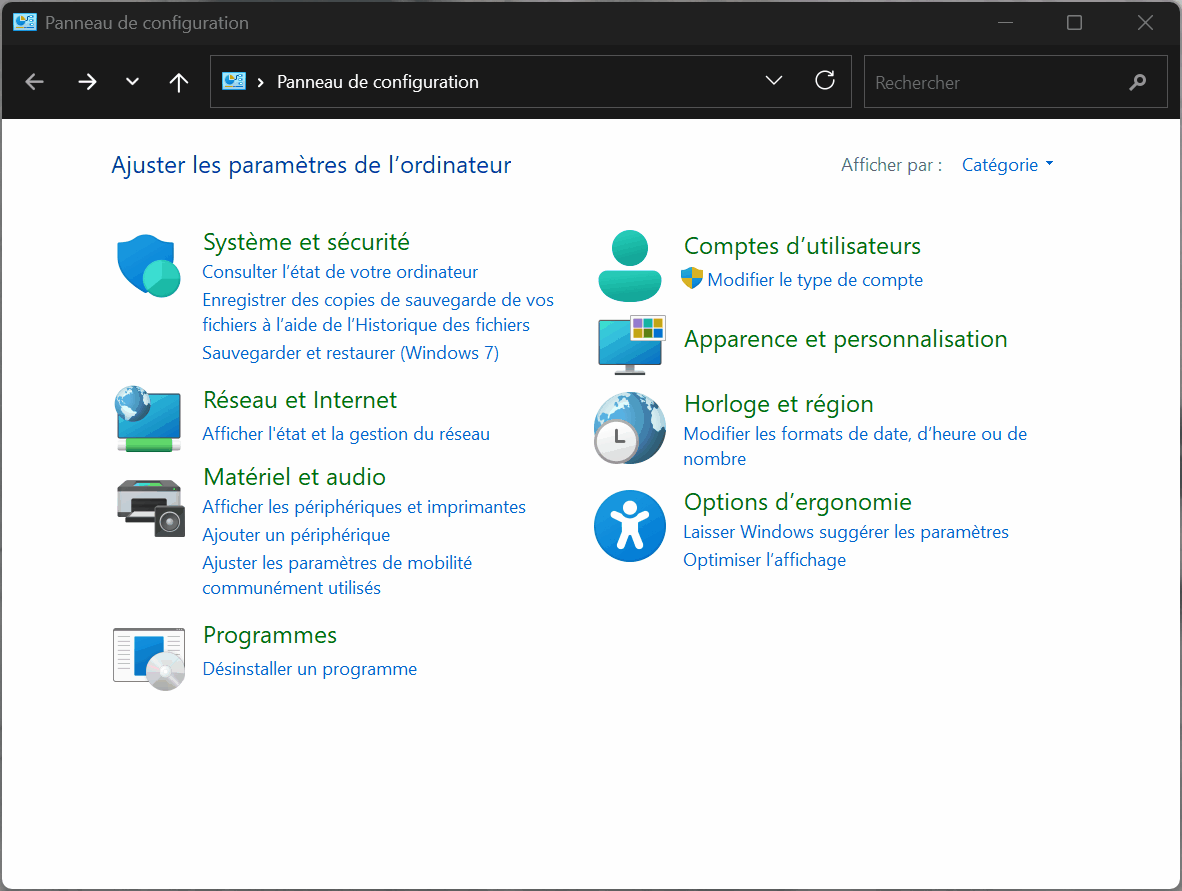Image resolution: width=1182 pixels, height=891 pixels.
Task: Open the Catégorie view dropdown
Action: 1007,164
